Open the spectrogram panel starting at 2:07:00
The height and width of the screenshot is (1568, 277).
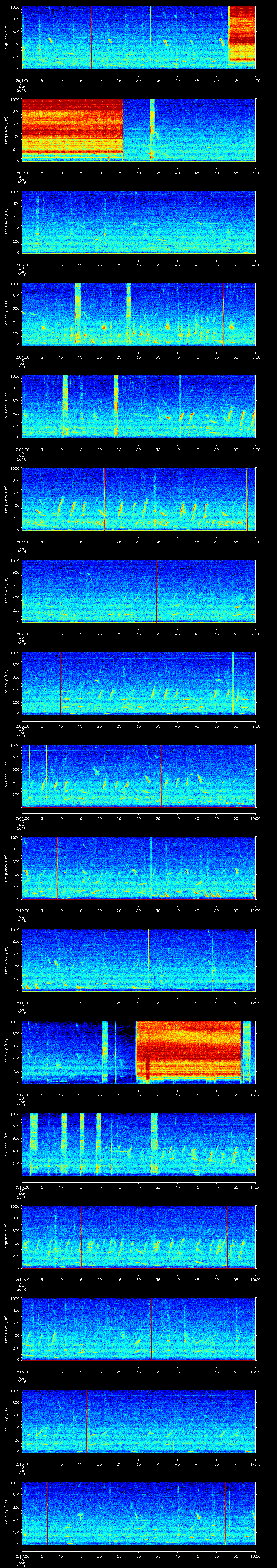click(x=139, y=592)
